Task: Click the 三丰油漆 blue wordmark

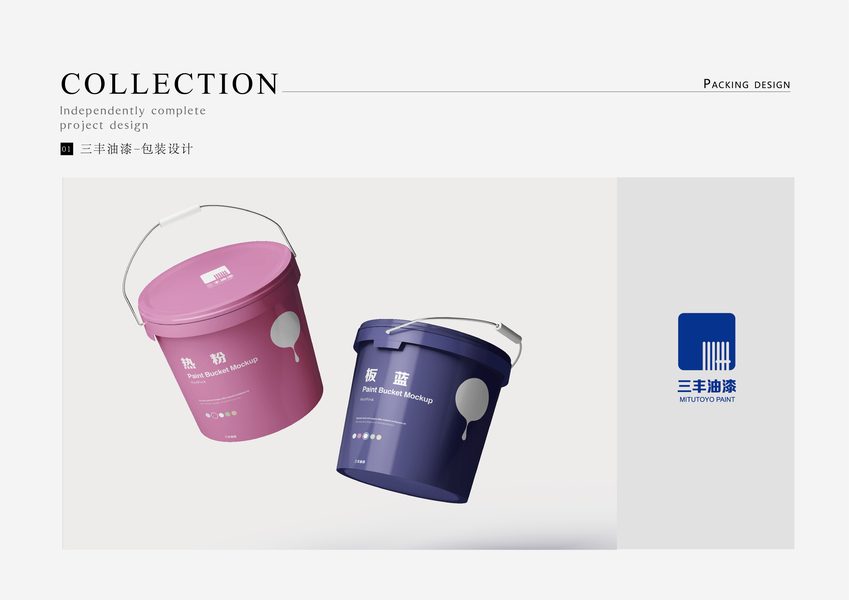Action: (707, 386)
